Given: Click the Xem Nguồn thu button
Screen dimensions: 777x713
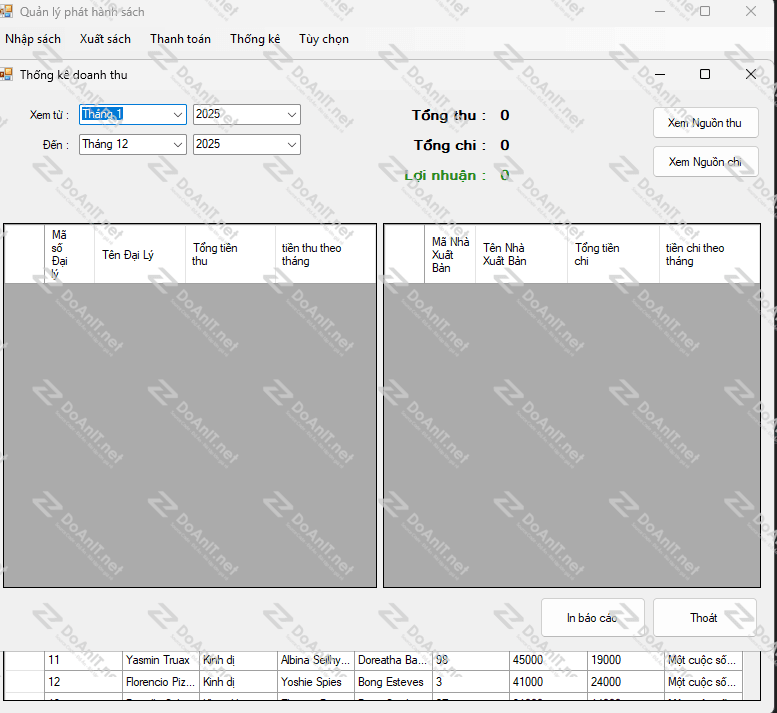Looking at the screenshot, I should click(x=705, y=122).
